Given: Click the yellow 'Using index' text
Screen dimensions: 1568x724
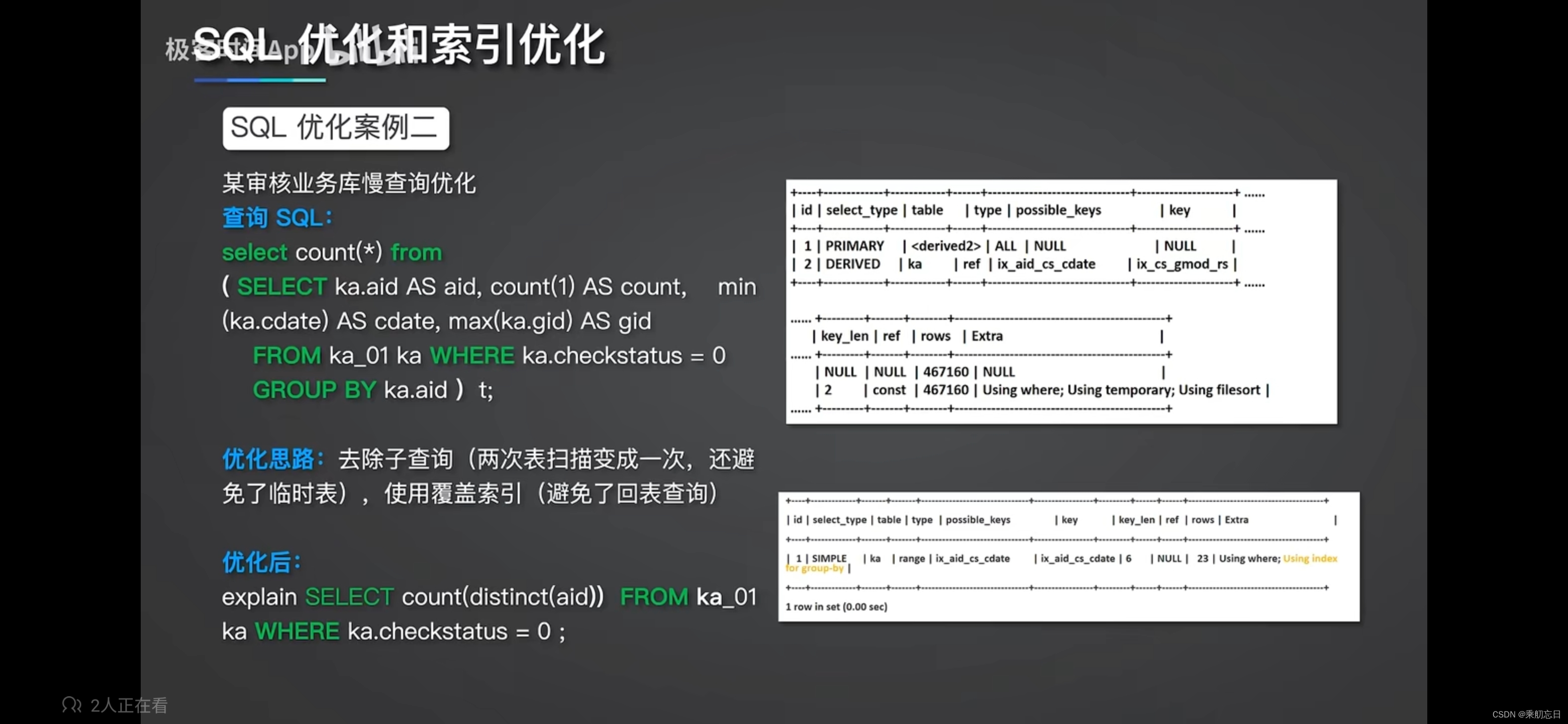Looking at the screenshot, I should [x=1309, y=558].
